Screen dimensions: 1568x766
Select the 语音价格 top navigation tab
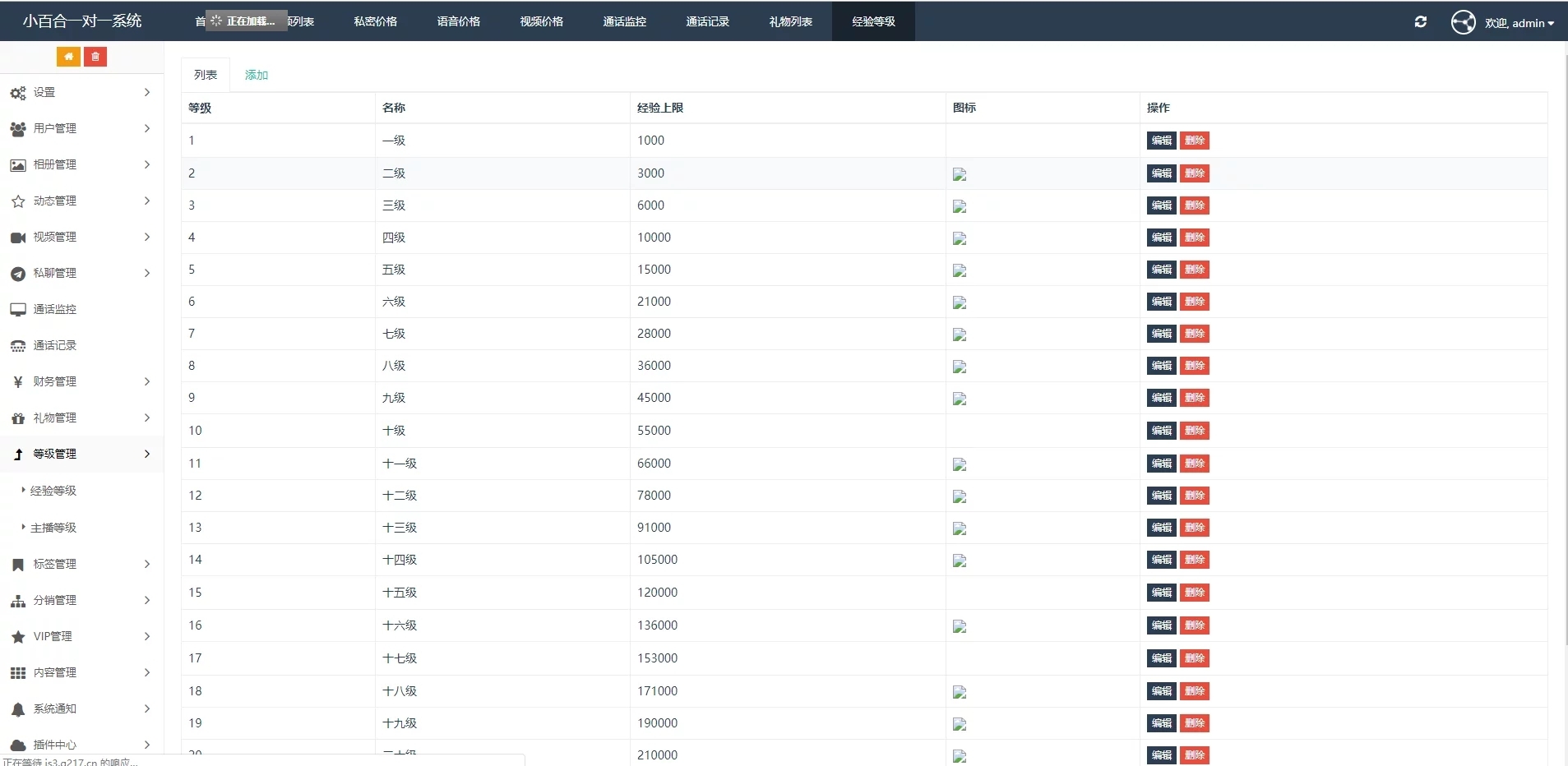(458, 21)
